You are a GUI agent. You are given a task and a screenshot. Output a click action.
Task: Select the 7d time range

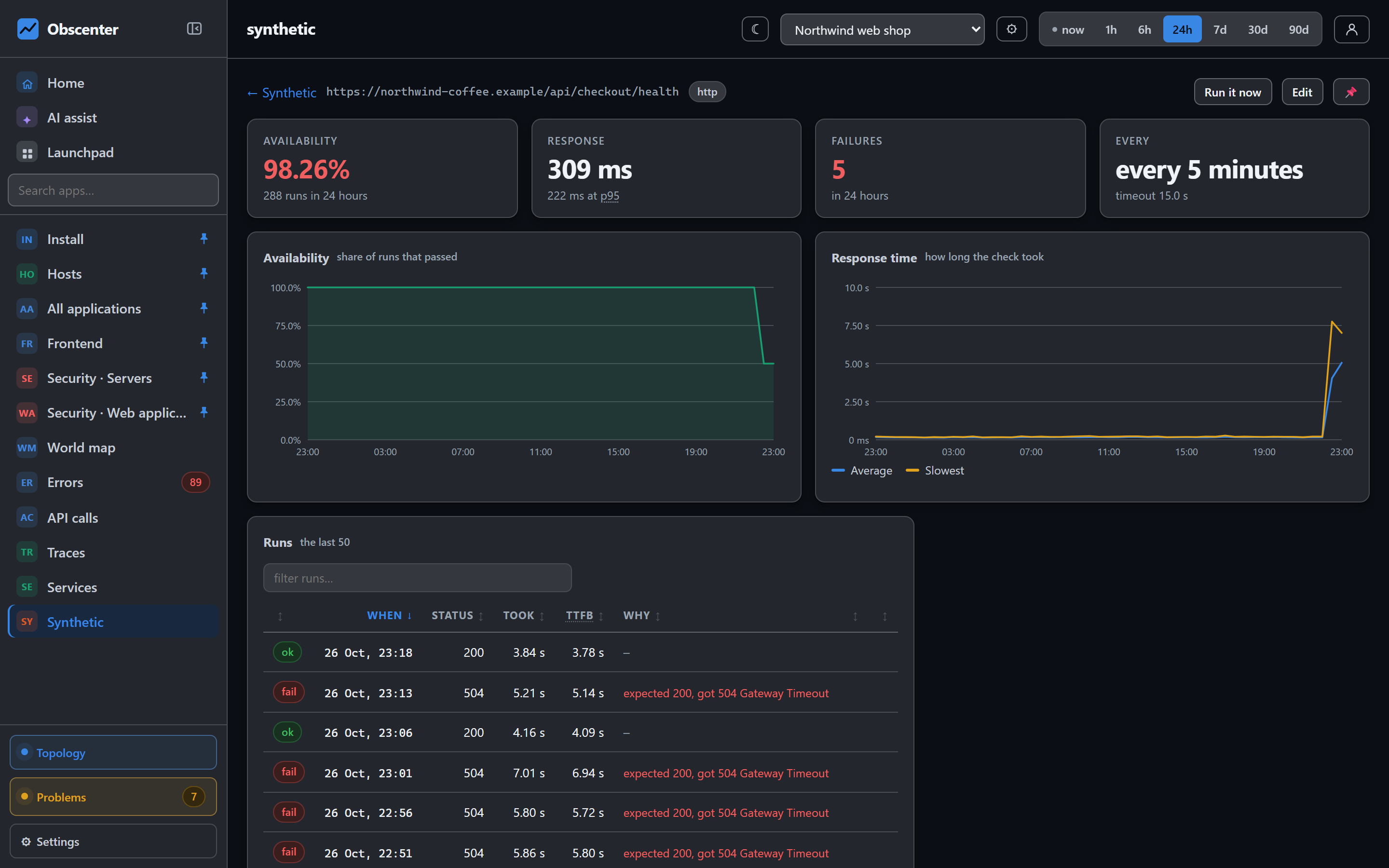tap(1220, 29)
